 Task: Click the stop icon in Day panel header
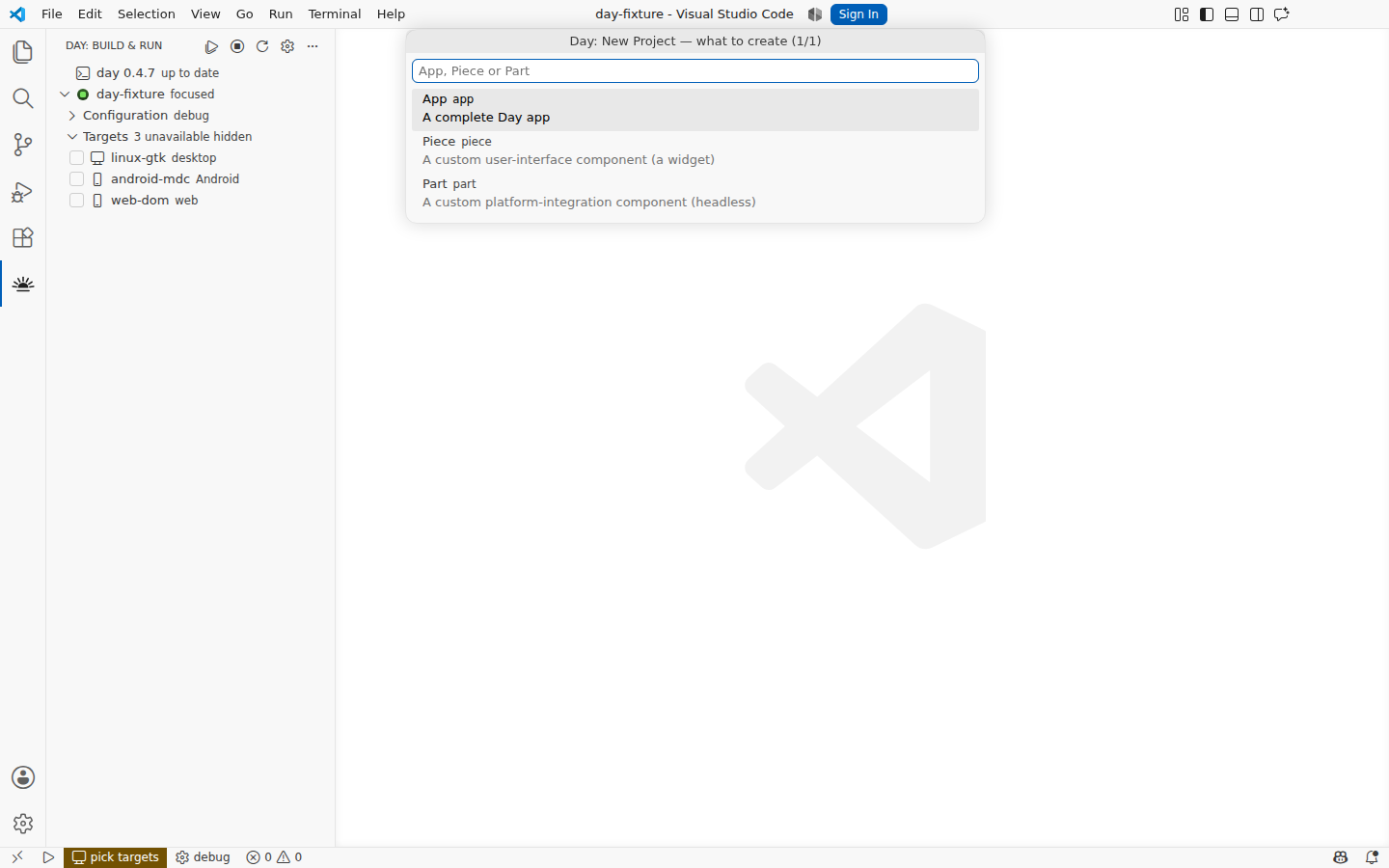(237, 46)
